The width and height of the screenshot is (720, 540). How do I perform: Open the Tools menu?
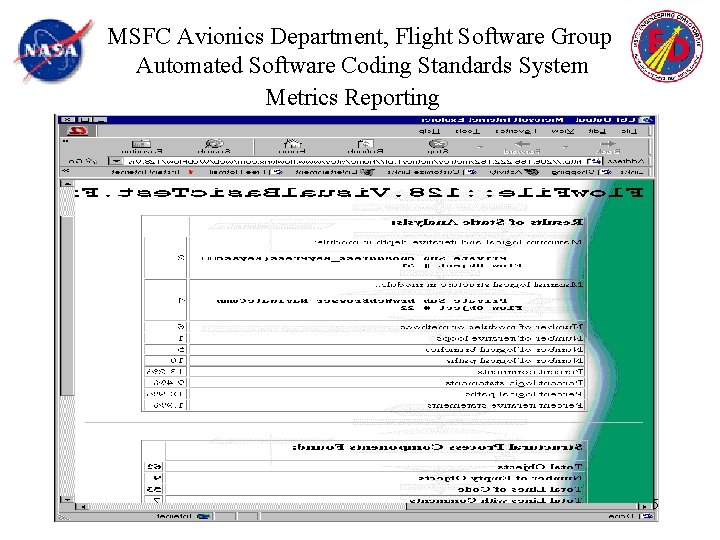(467, 131)
